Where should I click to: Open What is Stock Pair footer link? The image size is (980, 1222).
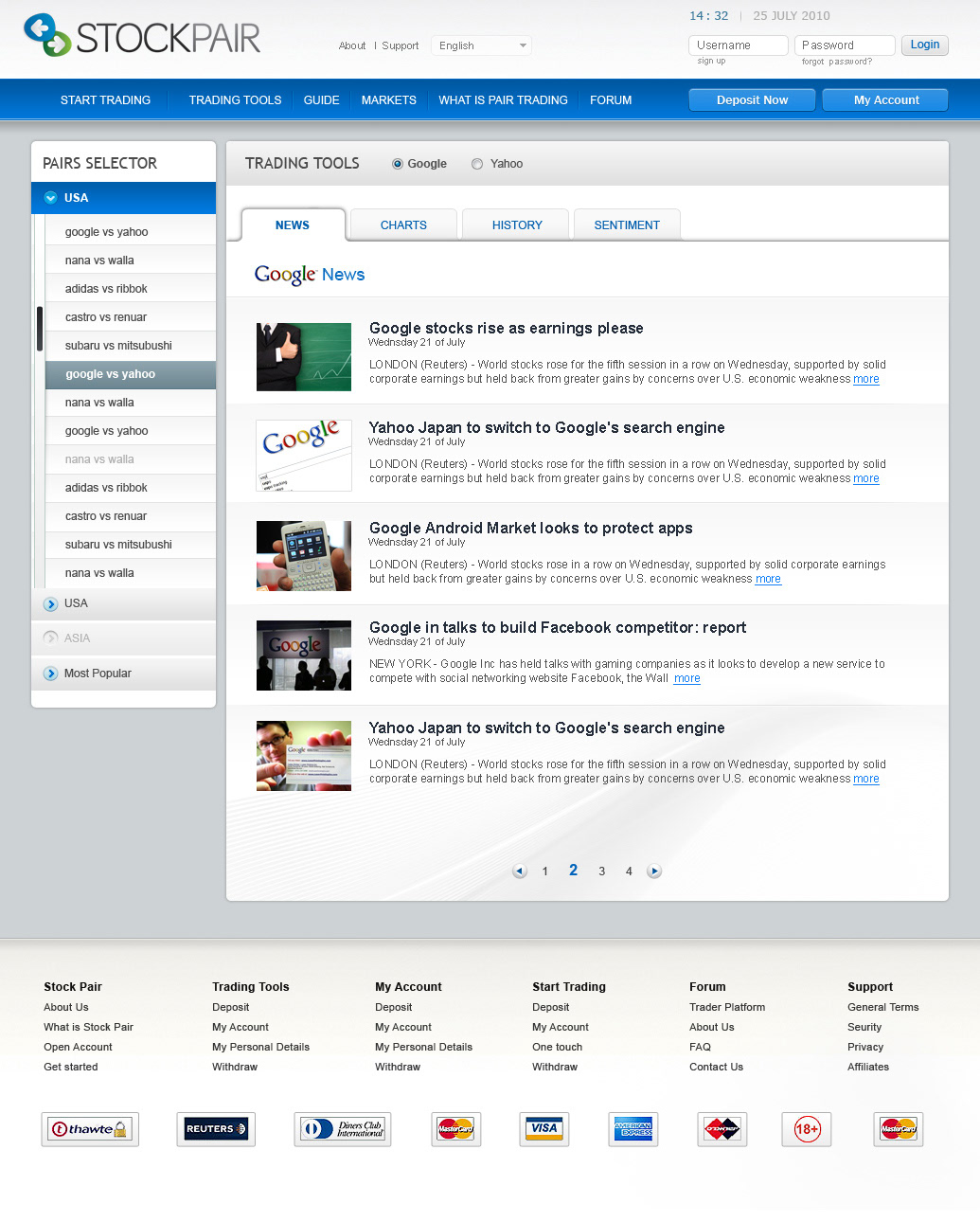click(x=88, y=1028)
